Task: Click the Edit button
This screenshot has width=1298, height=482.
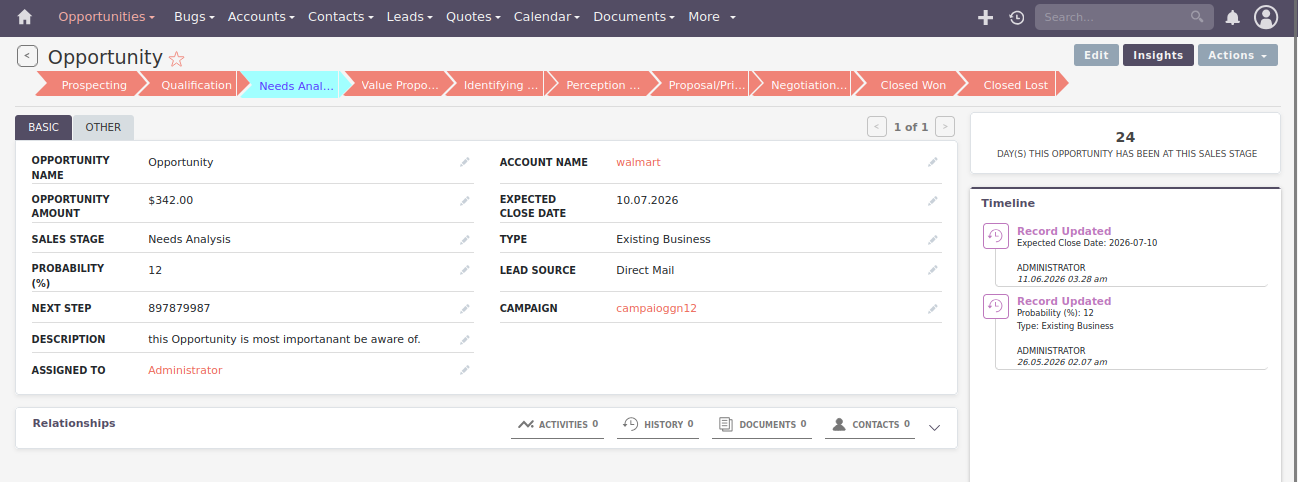Action: (1096, 56)
